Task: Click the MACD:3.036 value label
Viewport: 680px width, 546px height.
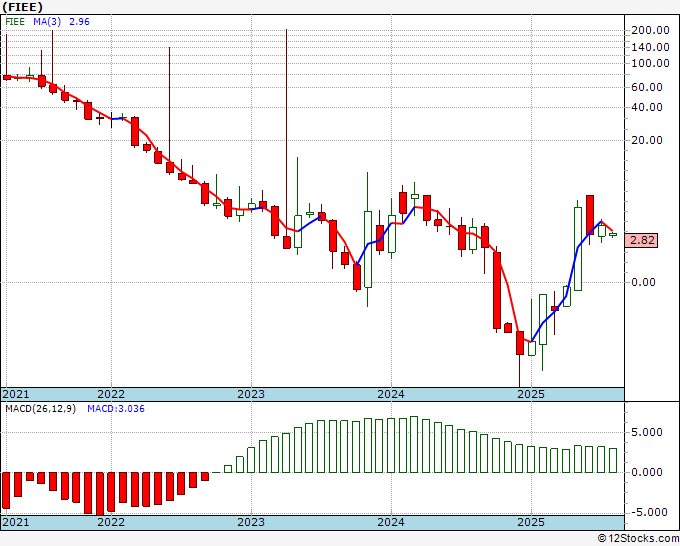Action: click(x=116, y=409)
